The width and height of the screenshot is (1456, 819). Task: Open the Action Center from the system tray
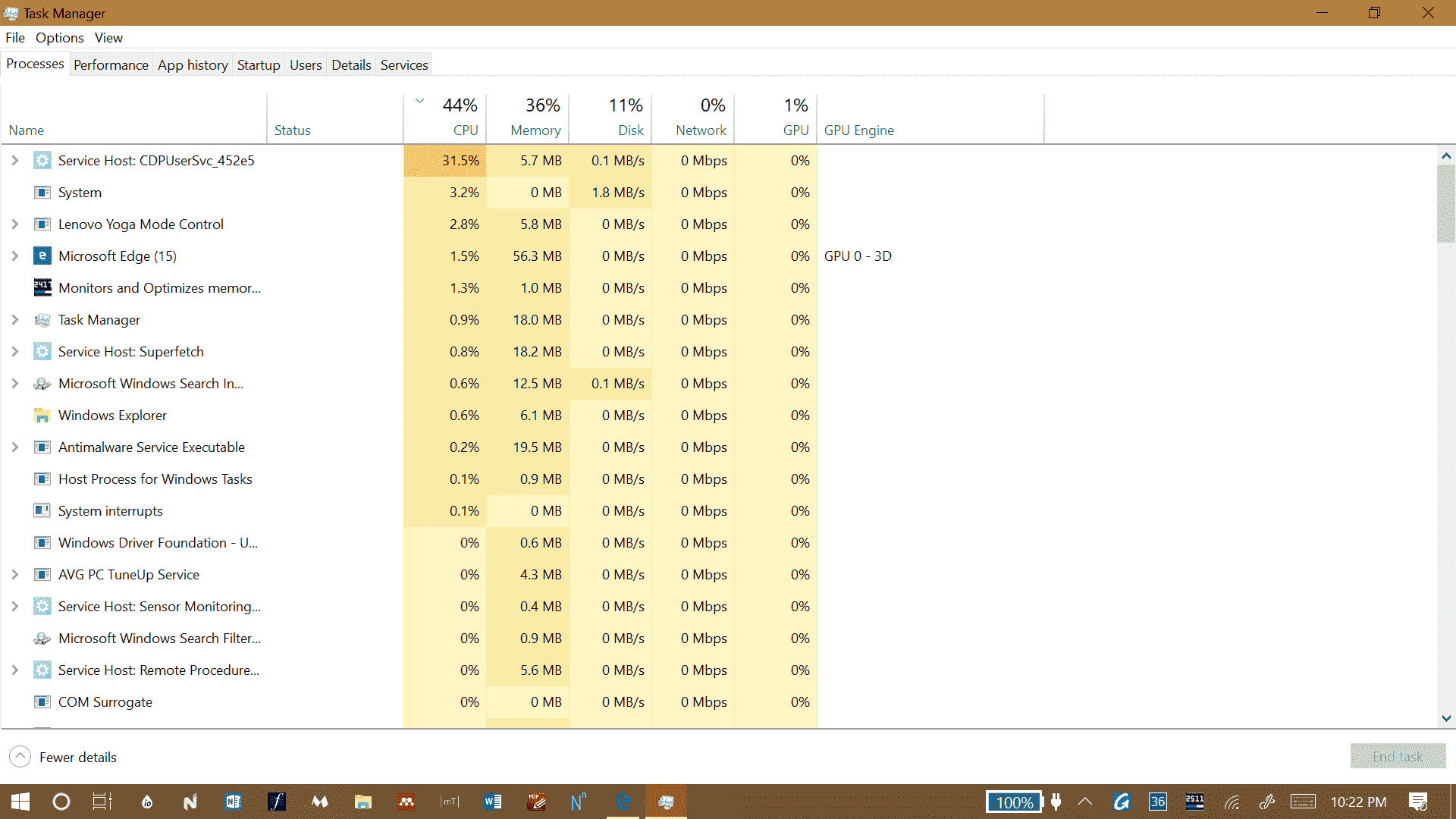click(x=1420, y=802)
